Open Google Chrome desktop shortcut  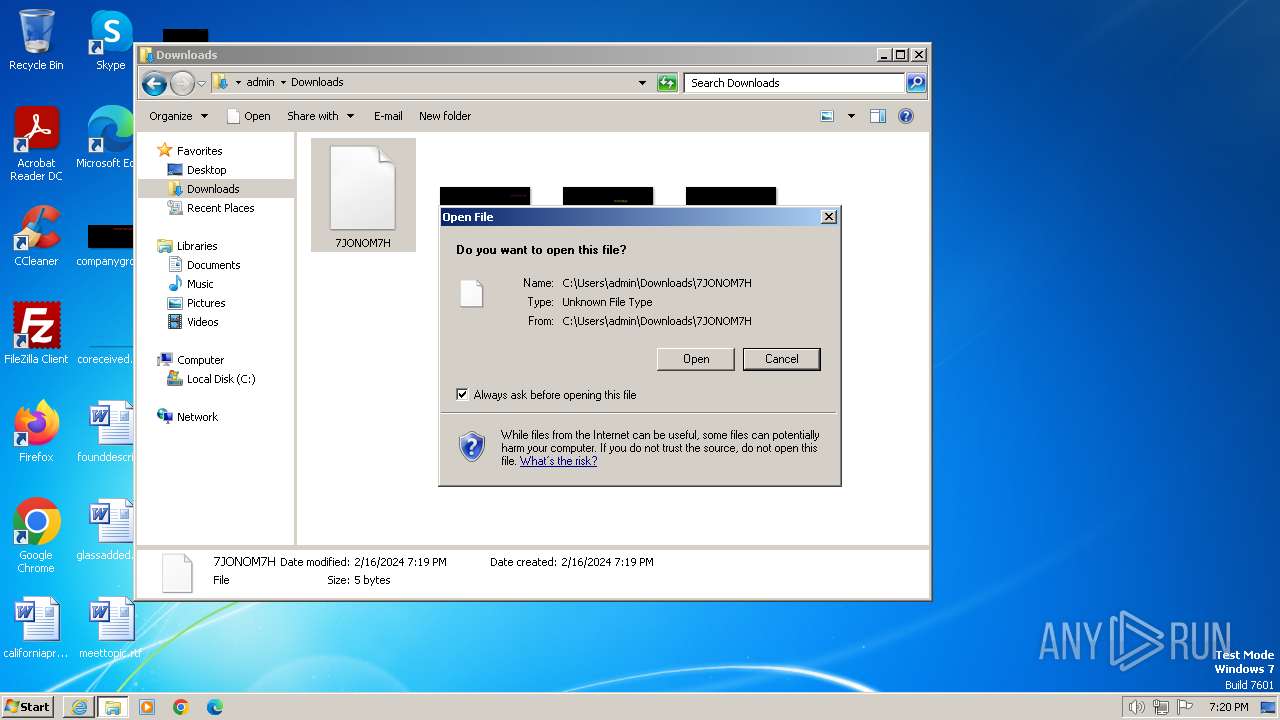click(36, 536)
